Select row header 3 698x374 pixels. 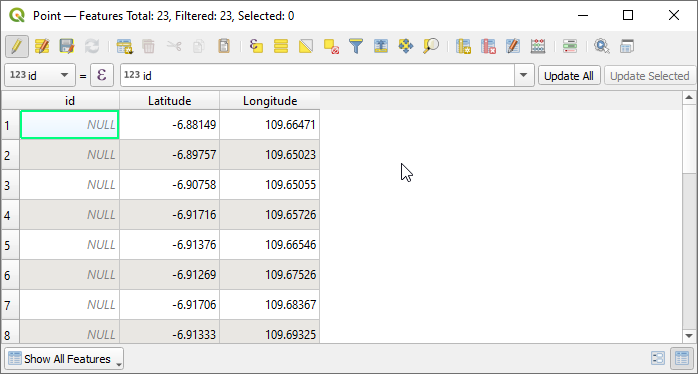(x=10, y=185)
